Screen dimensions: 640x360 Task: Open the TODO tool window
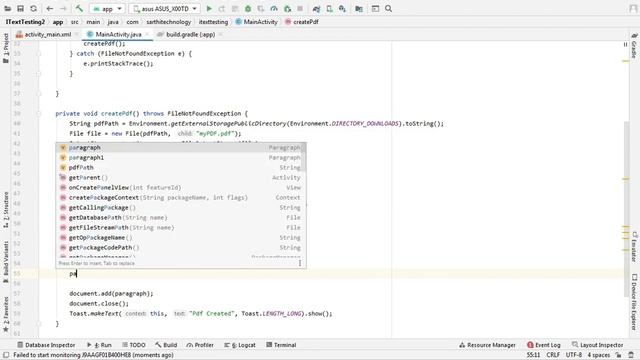pyautogui.click(x=134, y=345)
